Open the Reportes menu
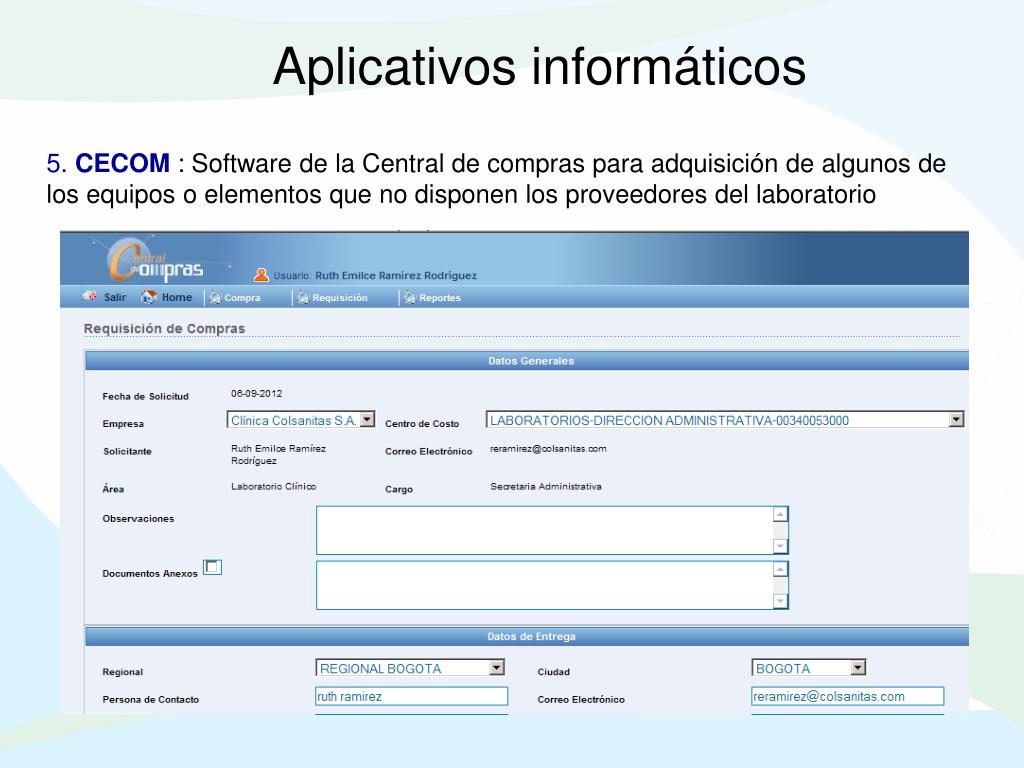The height and width of the screenshot is (768, 1024). (440, 298)
